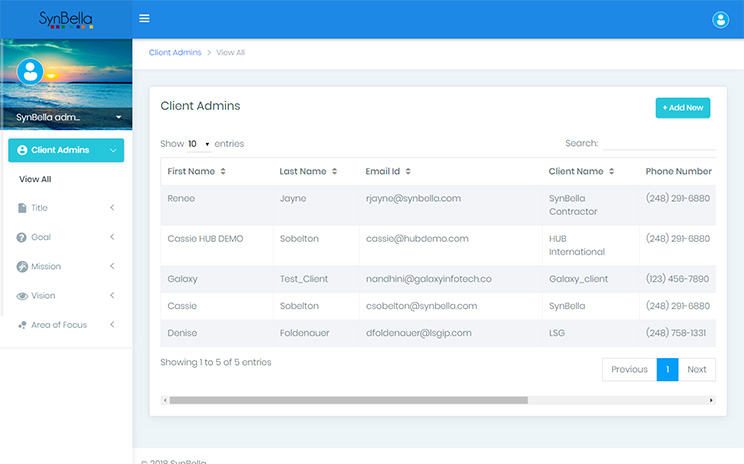Click the (248) 758-1331 phone cell
Viewport: 744px width, 464px height.
click(x=676, y=333)
